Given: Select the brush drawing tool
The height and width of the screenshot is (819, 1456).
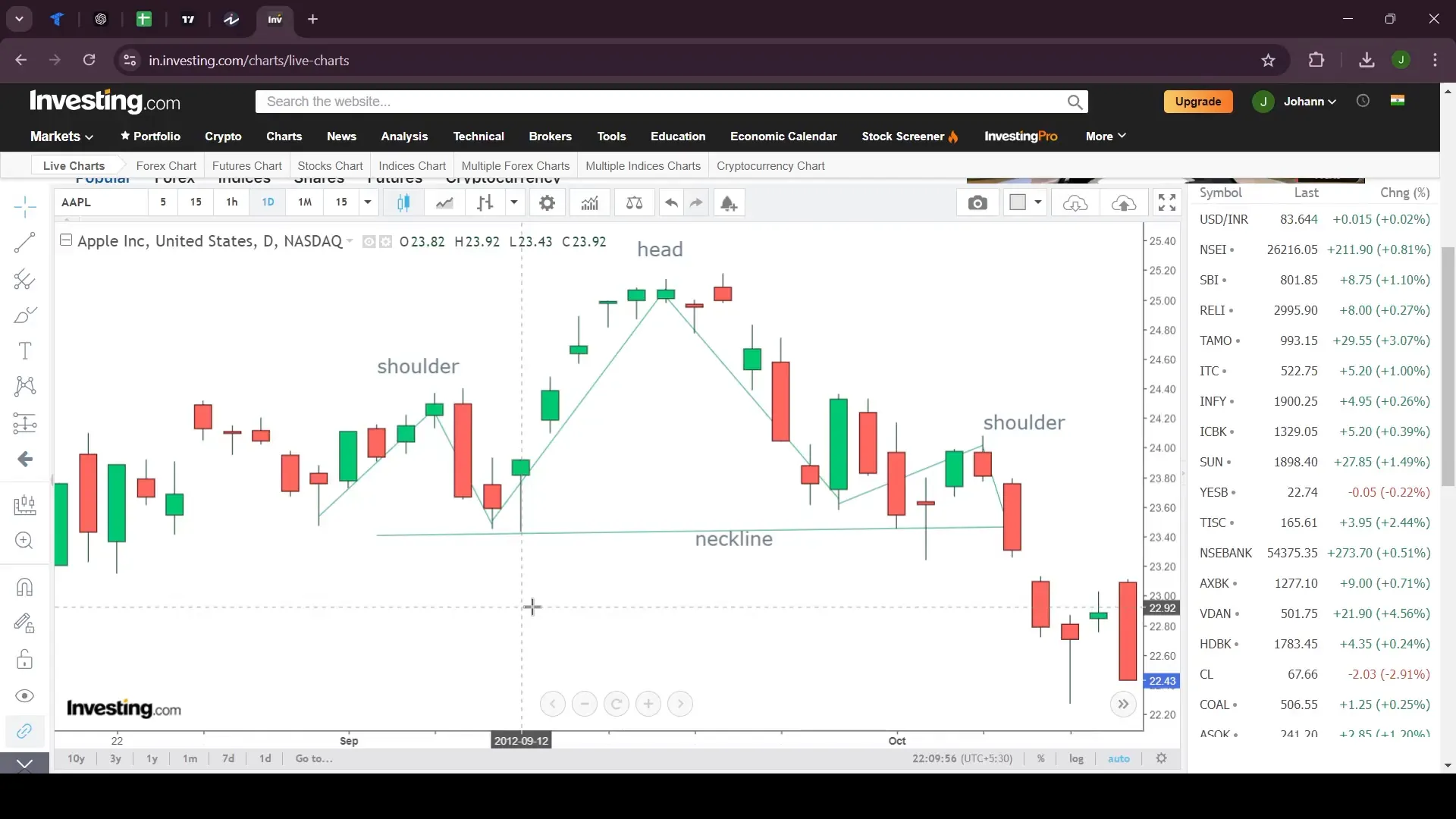Looking at the screenshot, I should [25, 315].
